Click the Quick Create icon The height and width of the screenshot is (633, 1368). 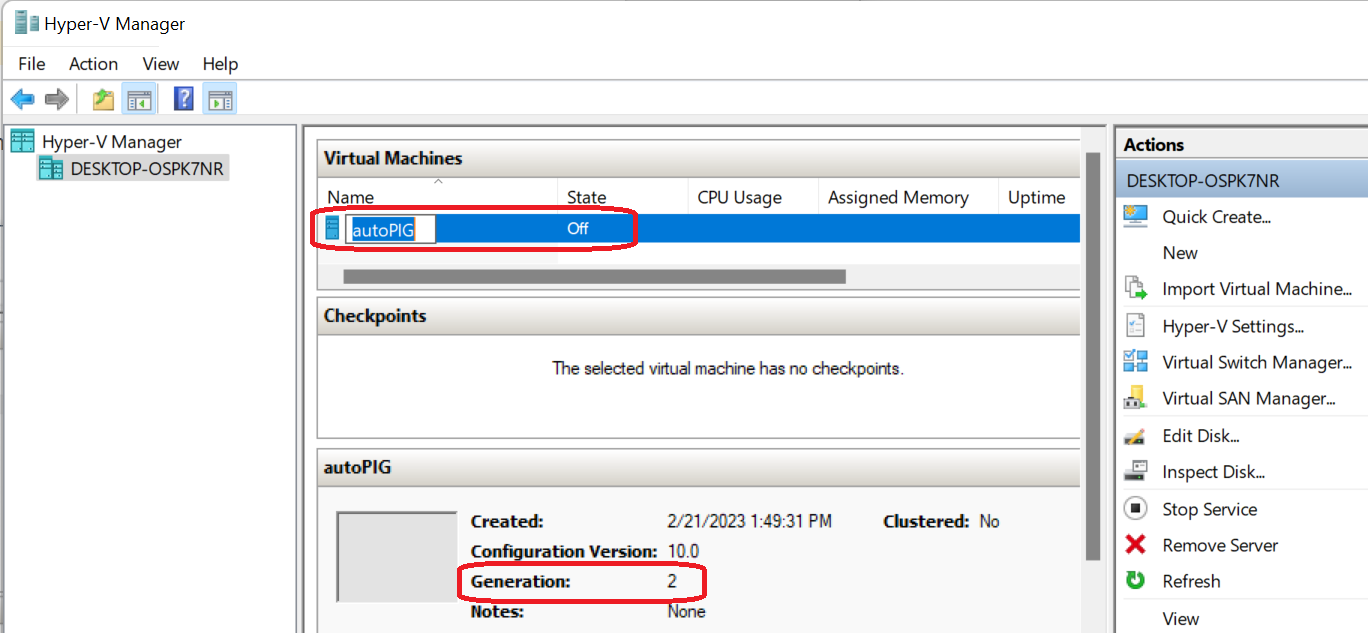1135,216
